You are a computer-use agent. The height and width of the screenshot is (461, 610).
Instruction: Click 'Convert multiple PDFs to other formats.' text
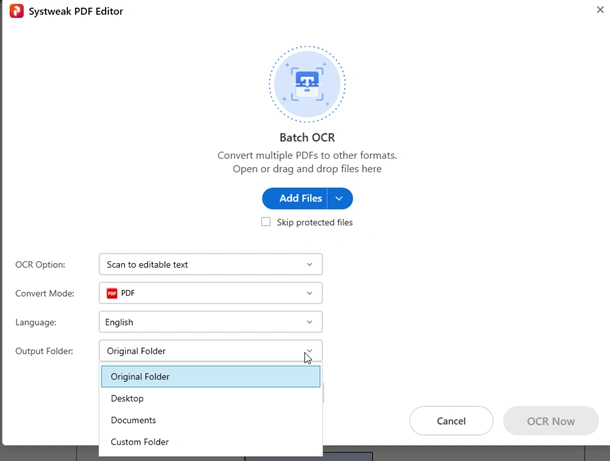[x=307, y=155]
